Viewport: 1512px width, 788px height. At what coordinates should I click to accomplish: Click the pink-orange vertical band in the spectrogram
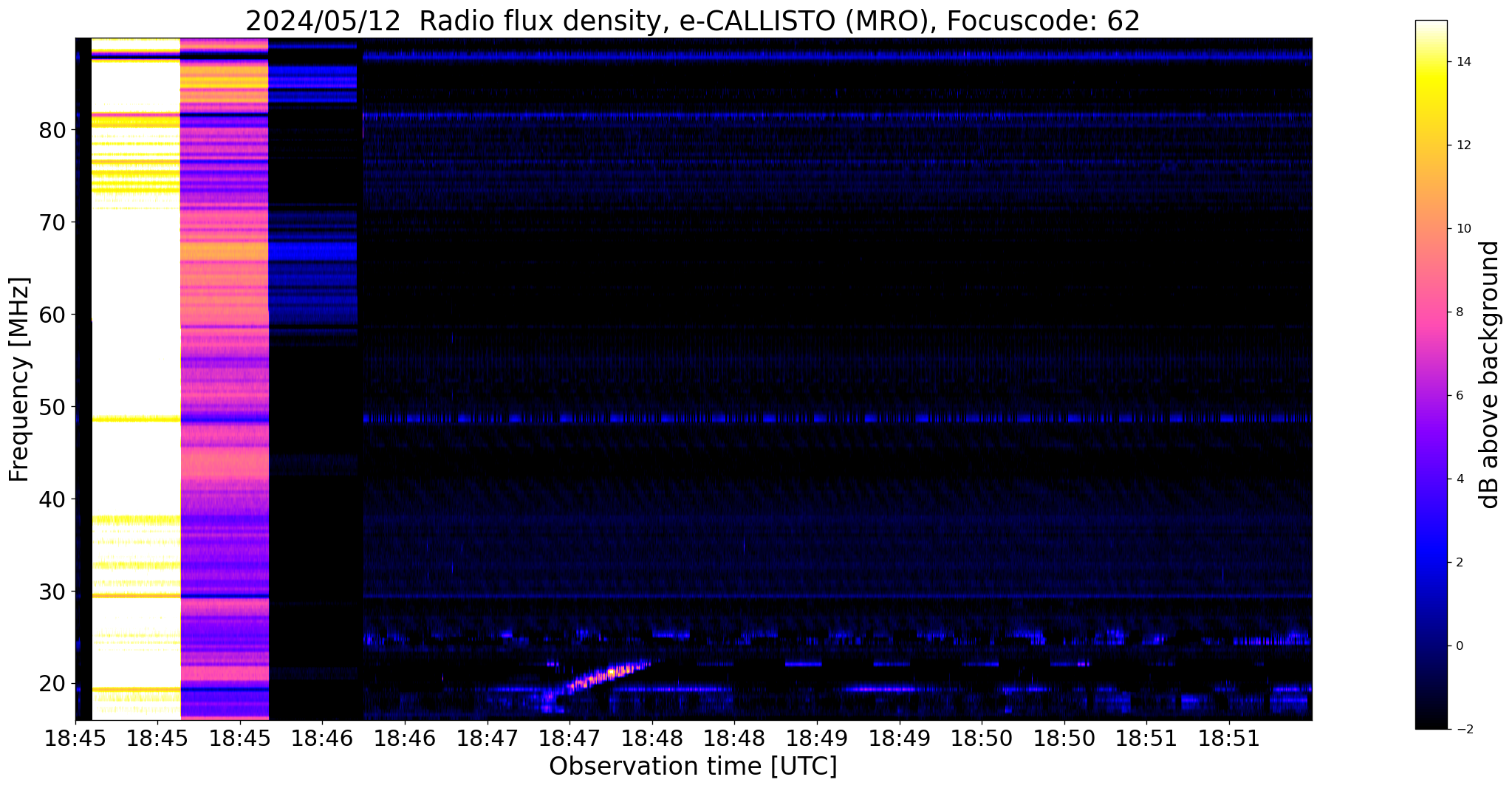coord(225,379)
